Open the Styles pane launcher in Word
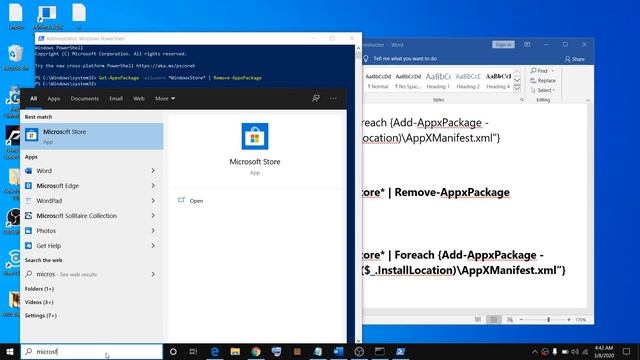This screenshot has height=360, width=640. tap(522, 100)
